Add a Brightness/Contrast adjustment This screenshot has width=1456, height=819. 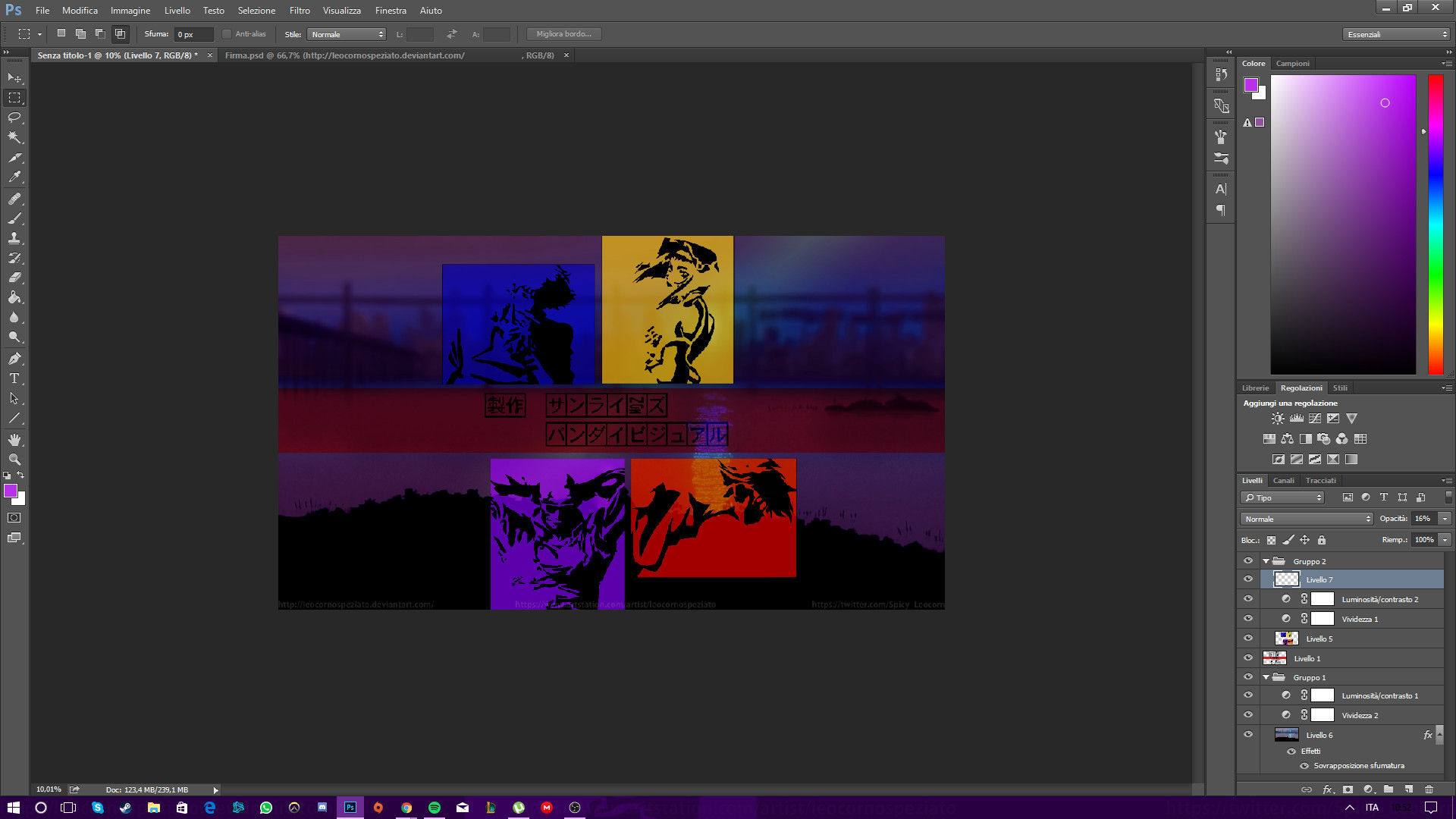click(1279, 419)
